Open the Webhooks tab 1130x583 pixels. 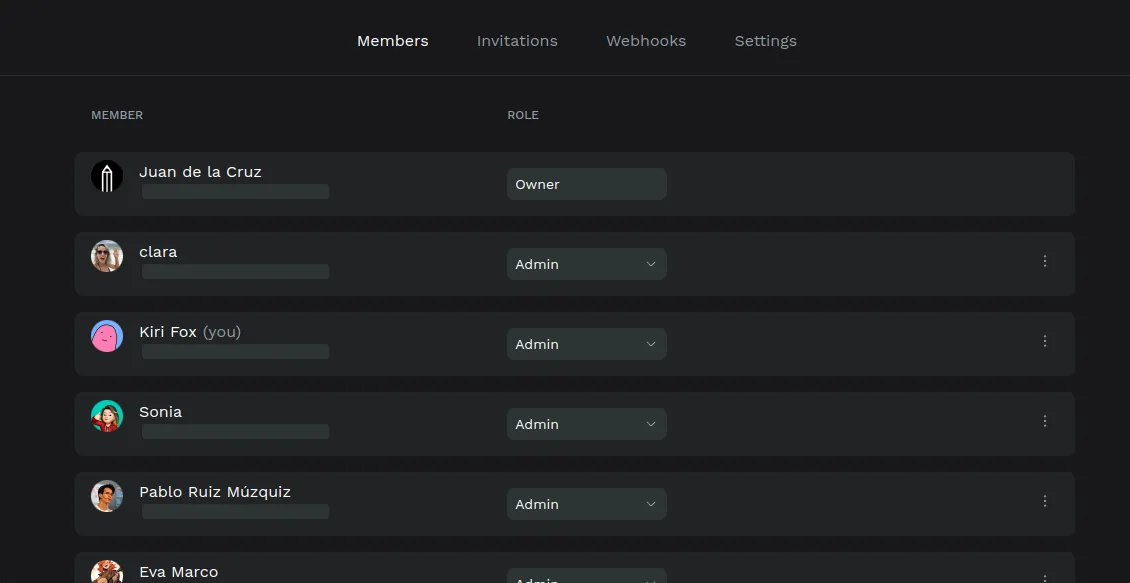click(646, 41)
